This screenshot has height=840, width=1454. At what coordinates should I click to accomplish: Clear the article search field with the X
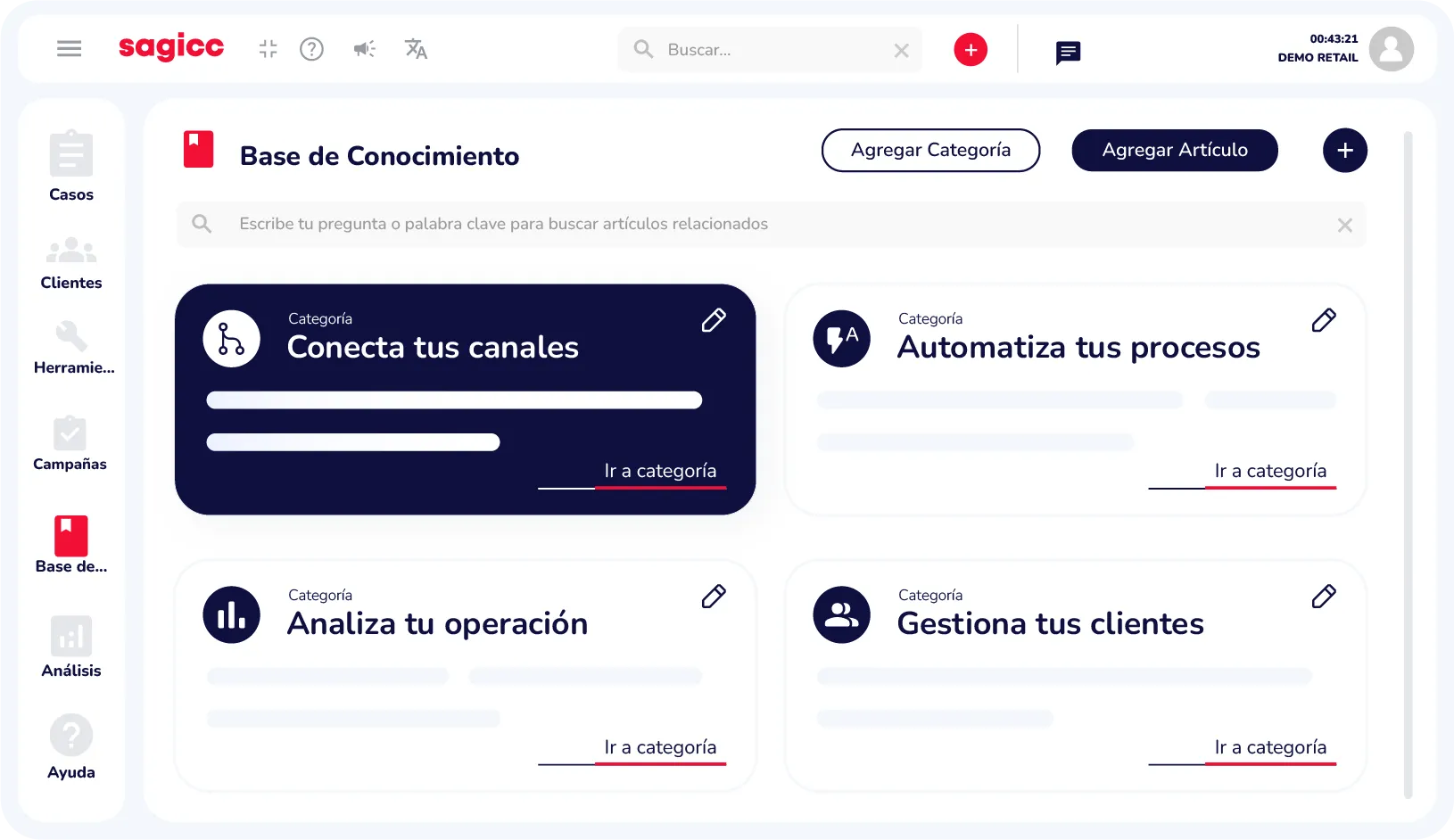(x=1344, y=225)
